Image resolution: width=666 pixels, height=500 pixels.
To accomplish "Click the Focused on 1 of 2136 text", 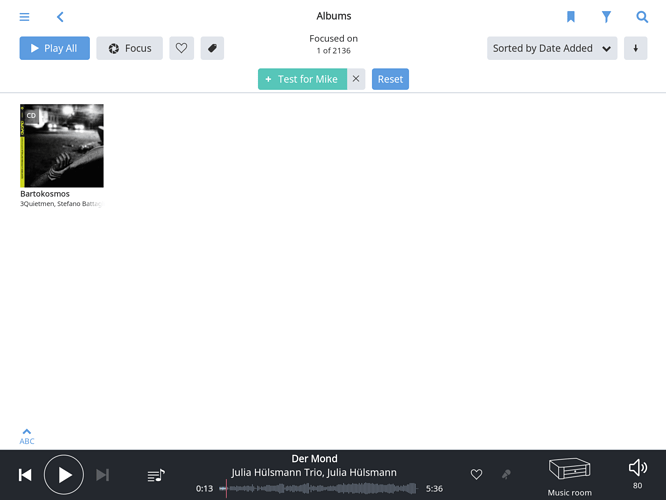I will click(333, 44).
